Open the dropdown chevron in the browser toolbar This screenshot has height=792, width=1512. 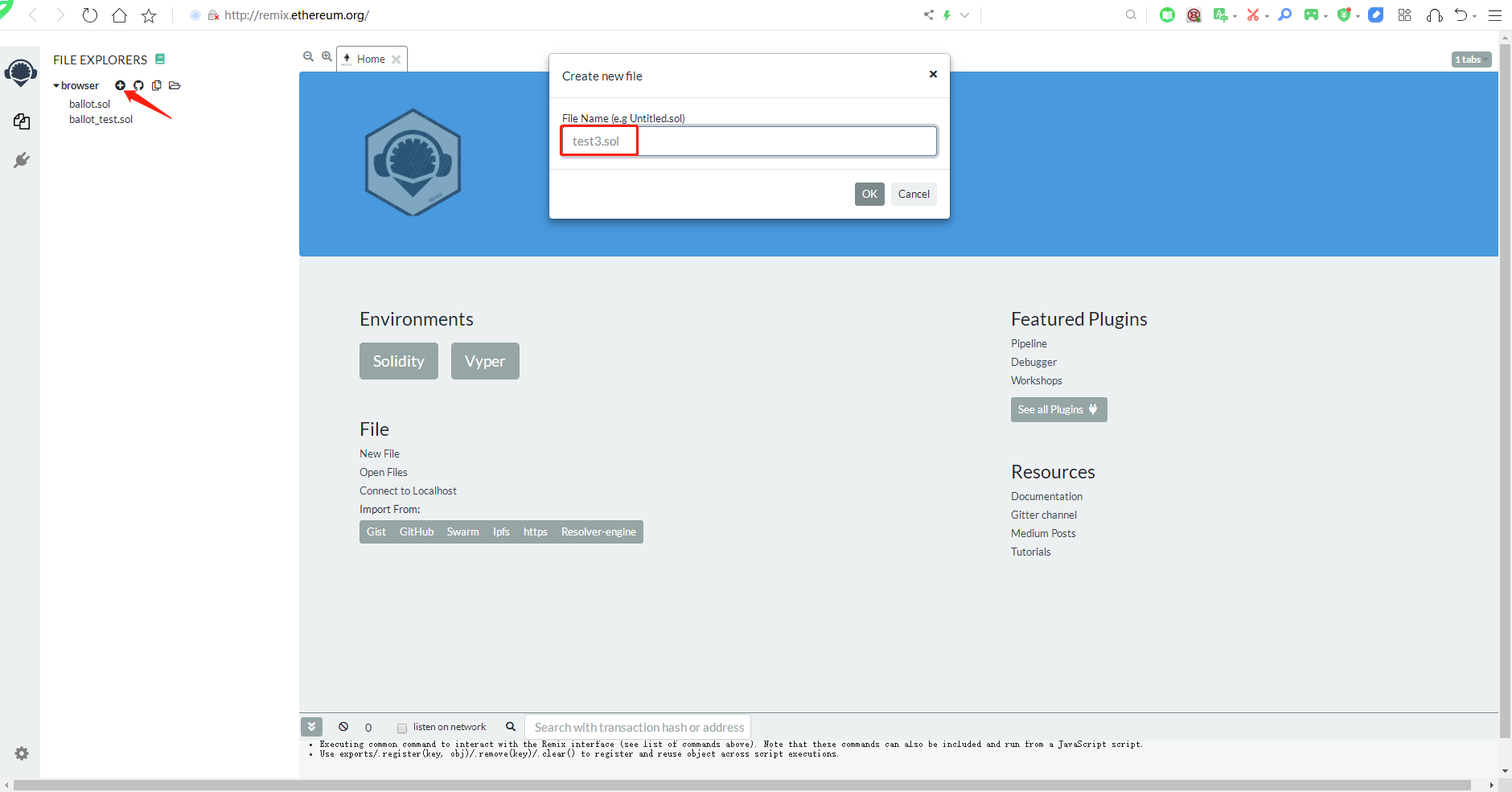point(966,14)
